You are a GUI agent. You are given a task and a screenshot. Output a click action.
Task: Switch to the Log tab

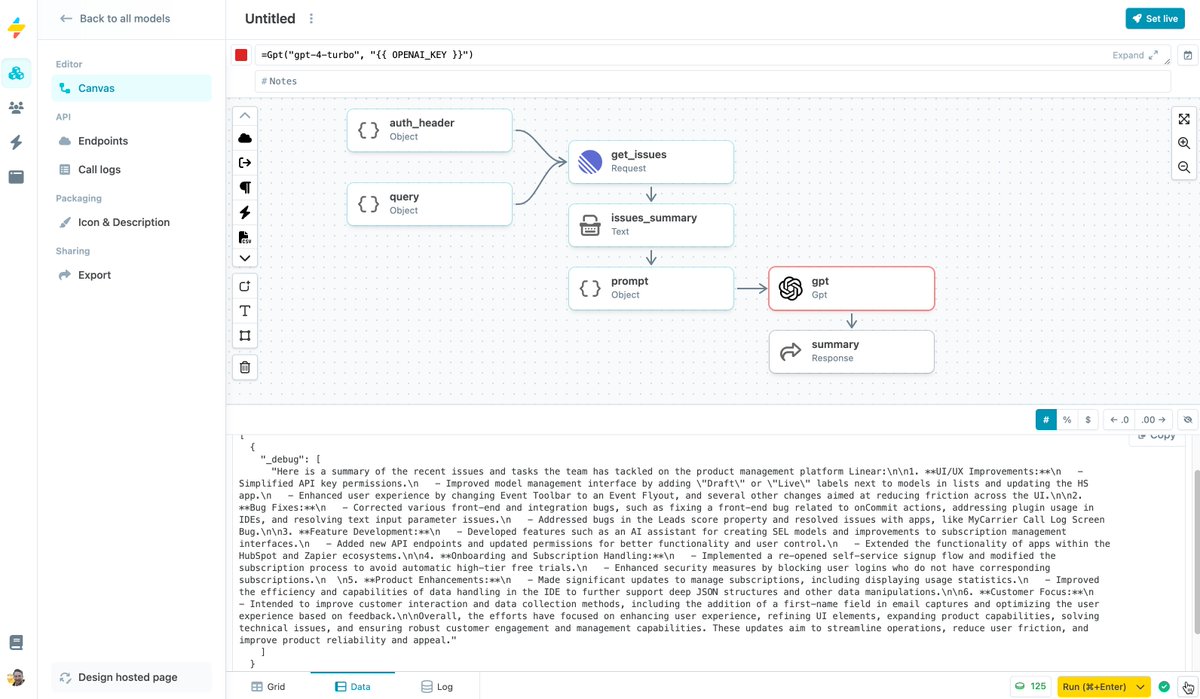pyautogui.click(x=438, y=687)
